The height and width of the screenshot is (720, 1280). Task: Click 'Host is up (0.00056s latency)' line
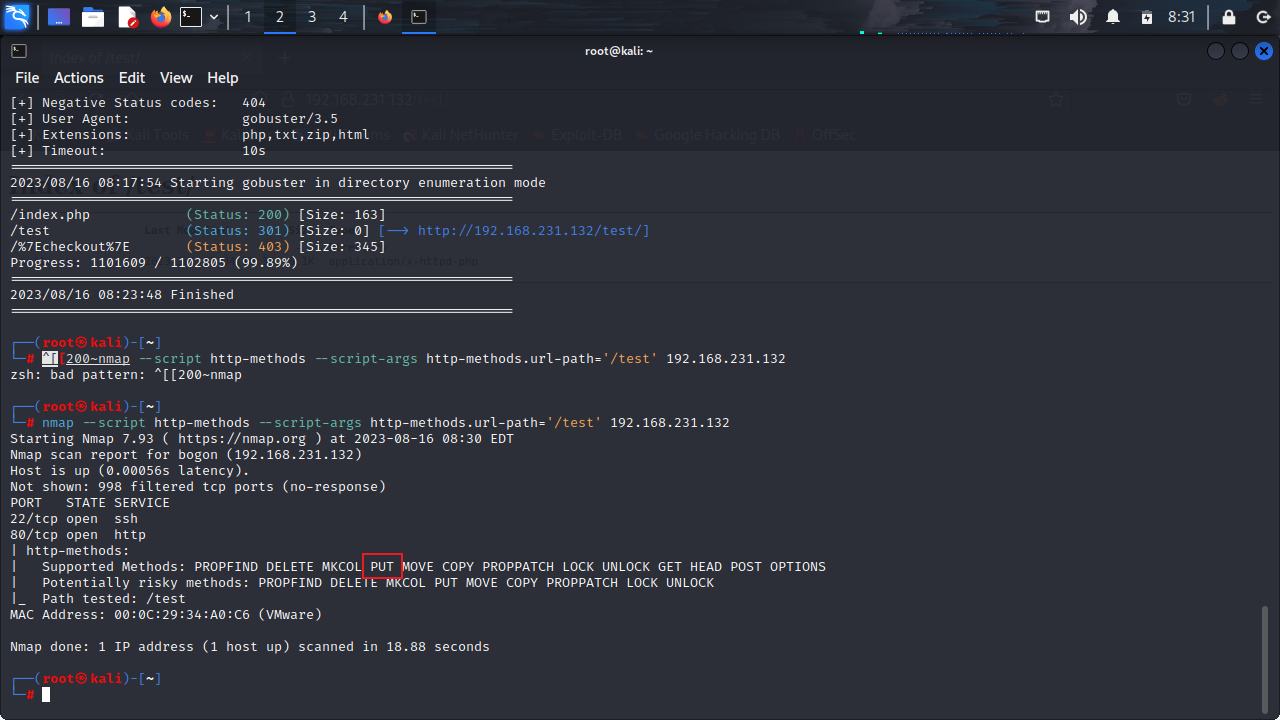point(130,471)
